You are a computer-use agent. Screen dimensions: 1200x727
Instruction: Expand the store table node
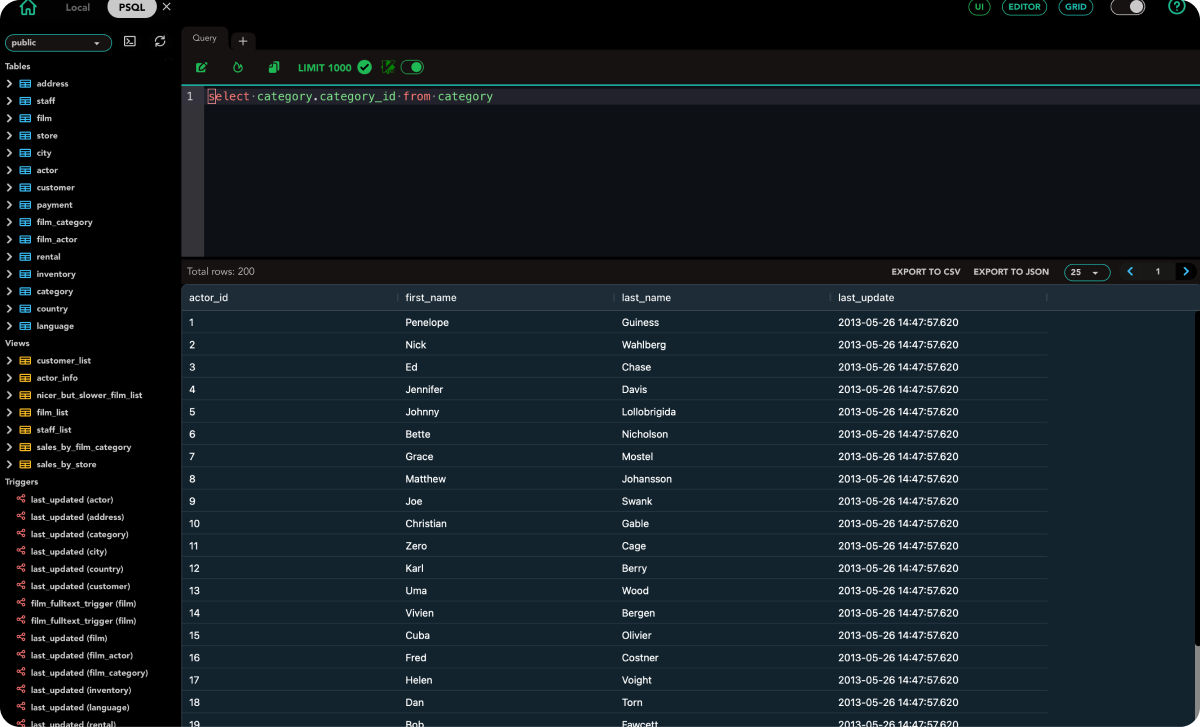(9, 135)
